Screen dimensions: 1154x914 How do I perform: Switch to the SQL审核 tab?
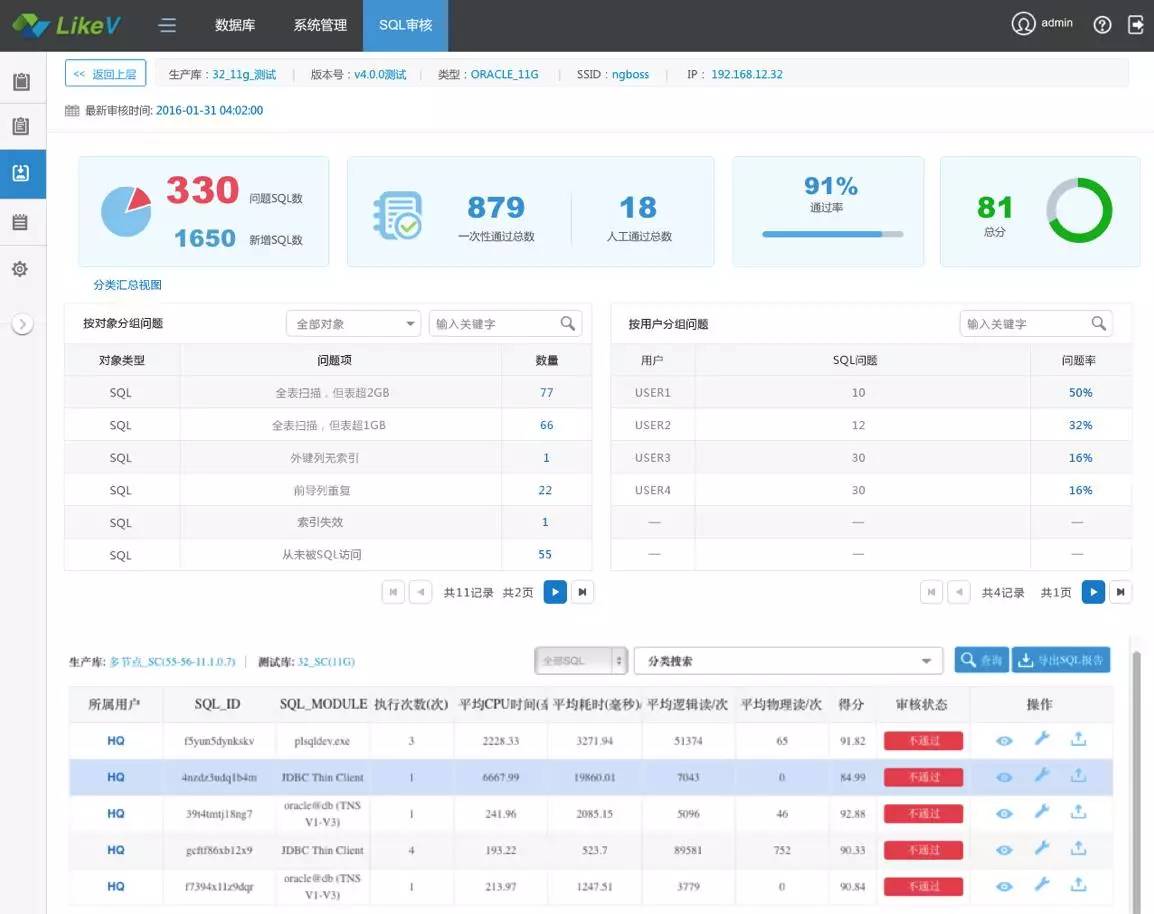(x=405, y=26)
